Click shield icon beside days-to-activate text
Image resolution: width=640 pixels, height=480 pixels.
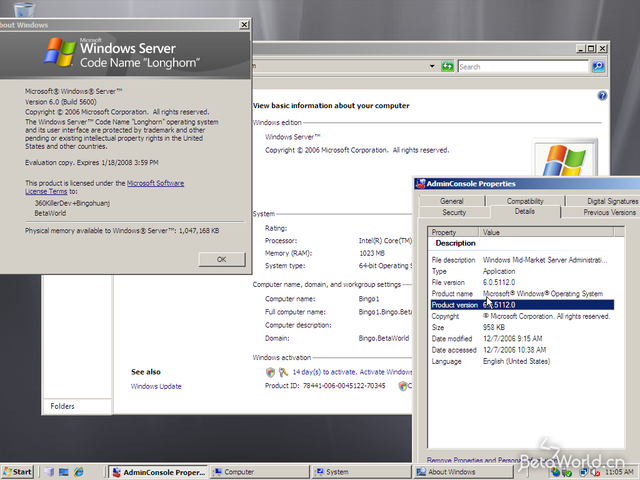(270, 372)
